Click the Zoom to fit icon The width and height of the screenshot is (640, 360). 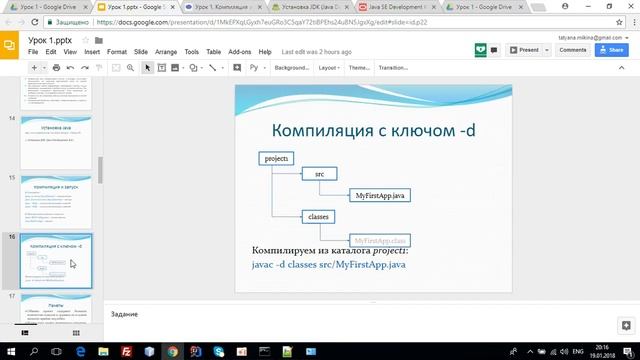click(x=116, y=68)
